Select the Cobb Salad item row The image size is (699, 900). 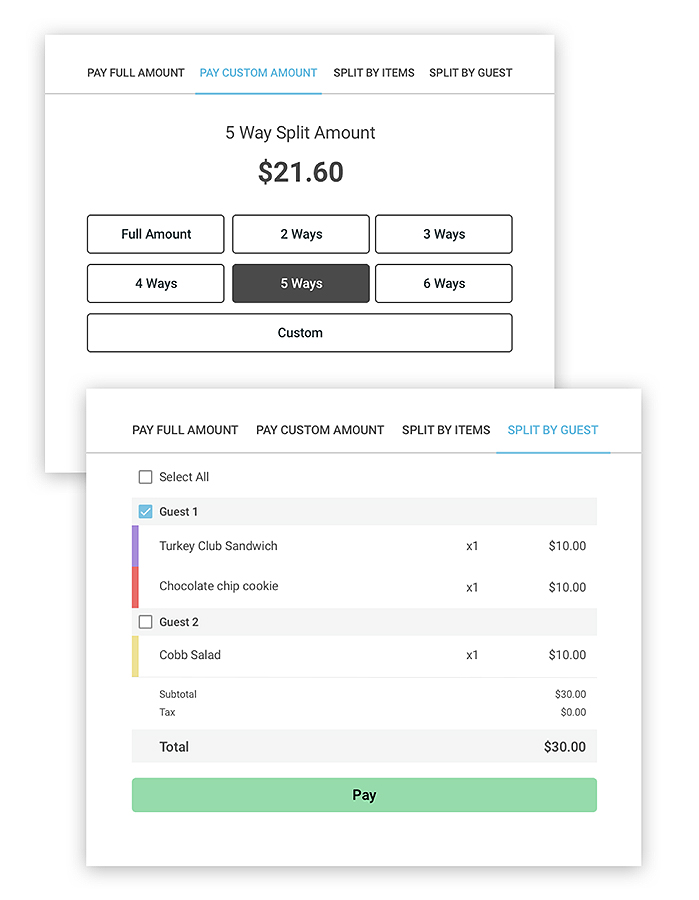[x=364, y=655]
